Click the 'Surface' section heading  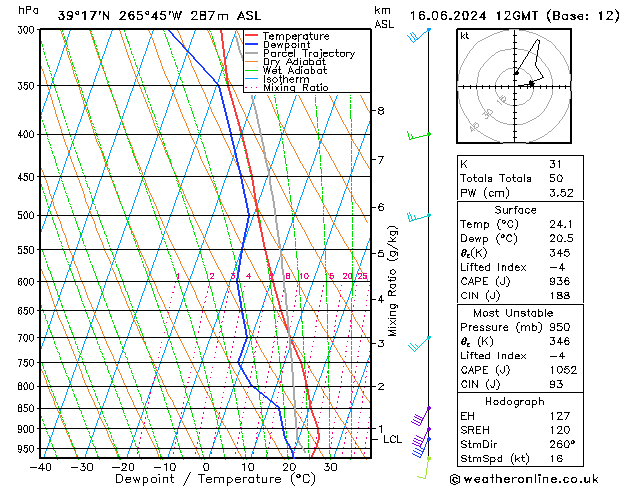point(515,210)
